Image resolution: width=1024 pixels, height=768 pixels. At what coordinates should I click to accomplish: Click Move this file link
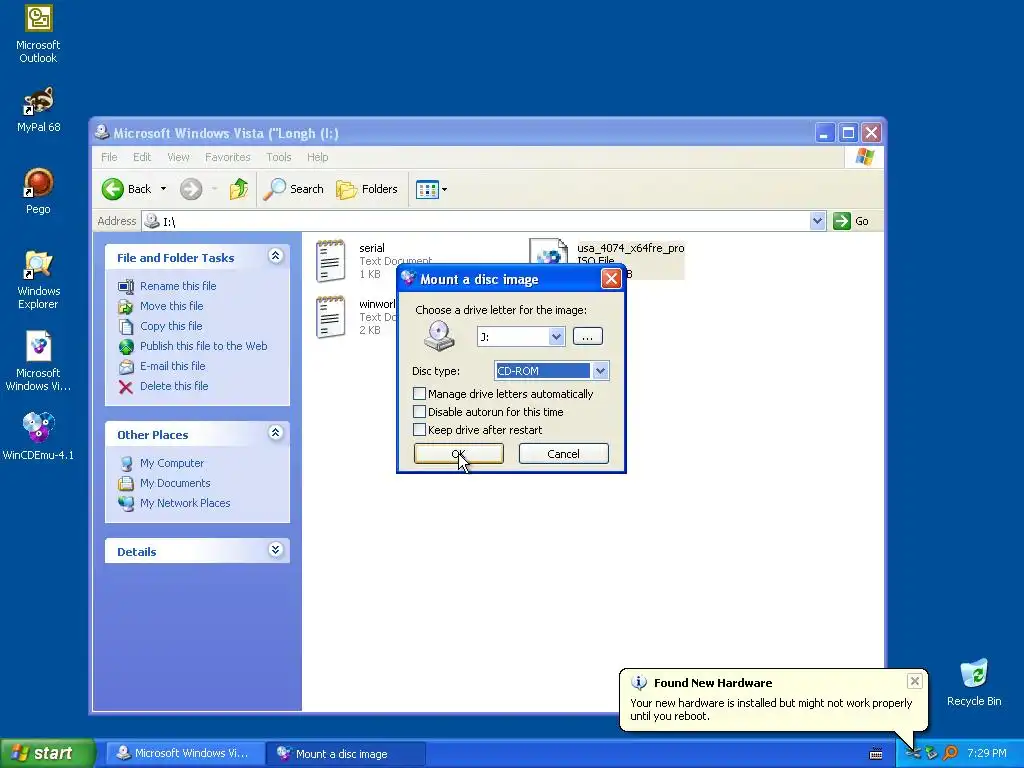tap(172, 306)
